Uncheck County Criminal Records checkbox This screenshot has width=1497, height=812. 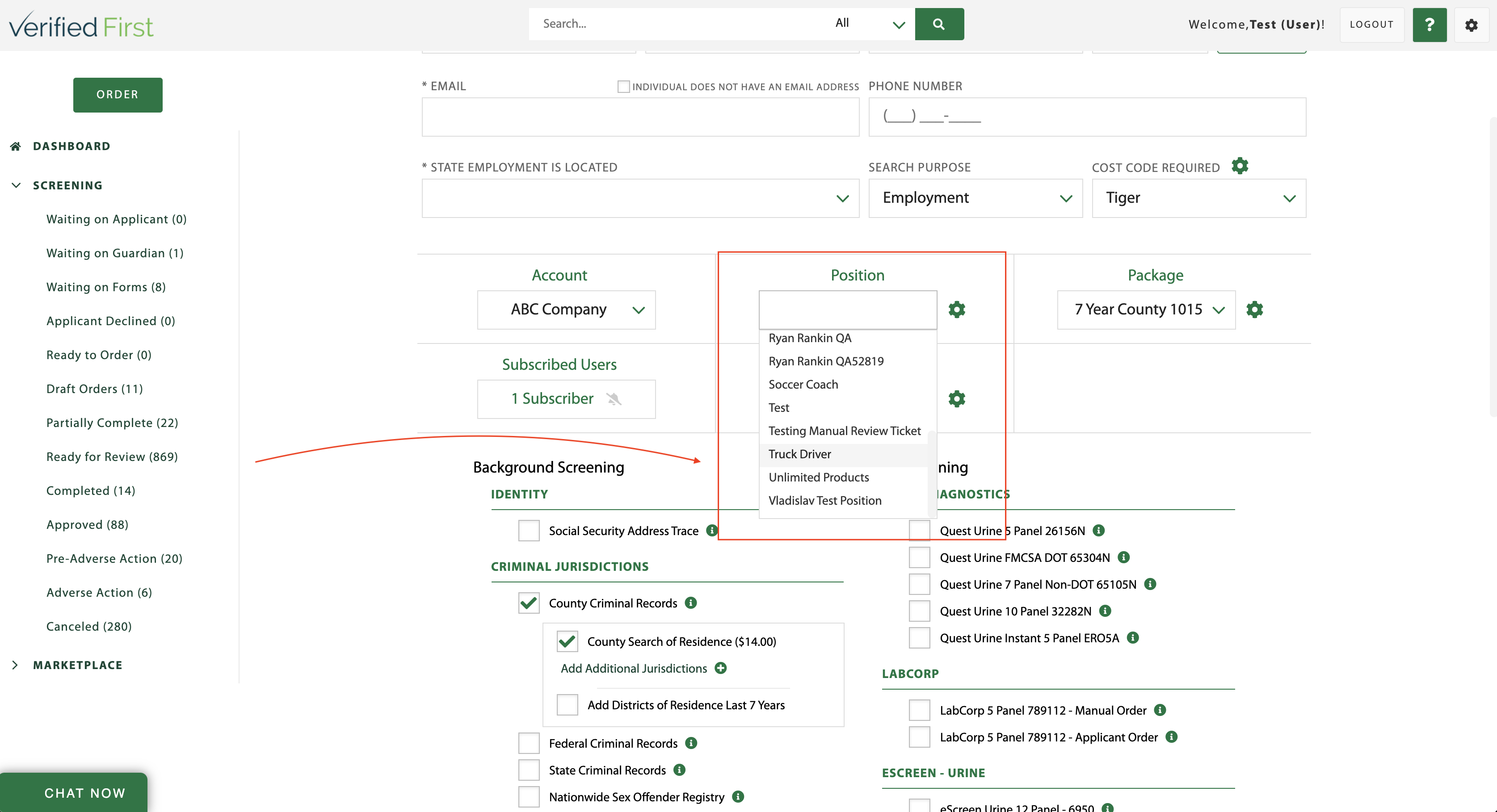click(x=529, y=603)
